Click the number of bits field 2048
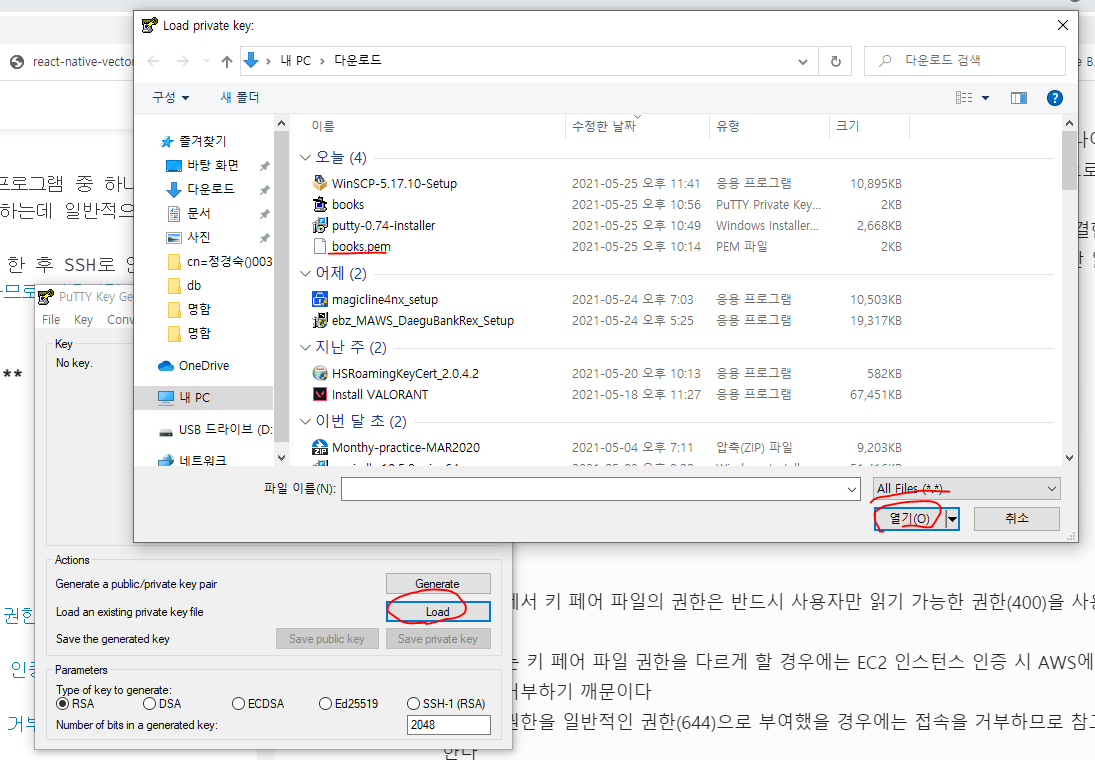 [x=448, y=724]
